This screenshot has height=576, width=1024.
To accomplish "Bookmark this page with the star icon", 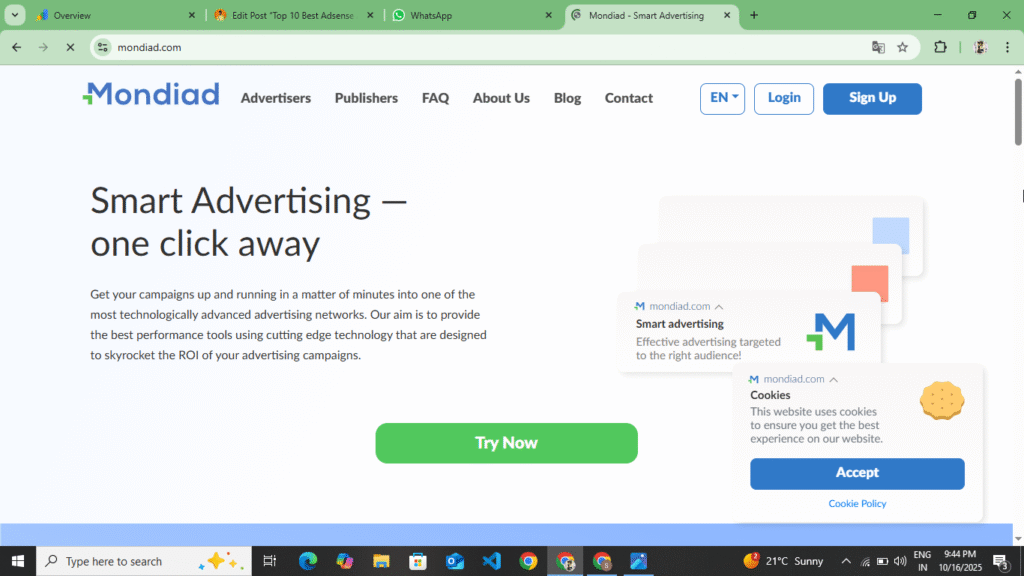I will tap(902, 47).
